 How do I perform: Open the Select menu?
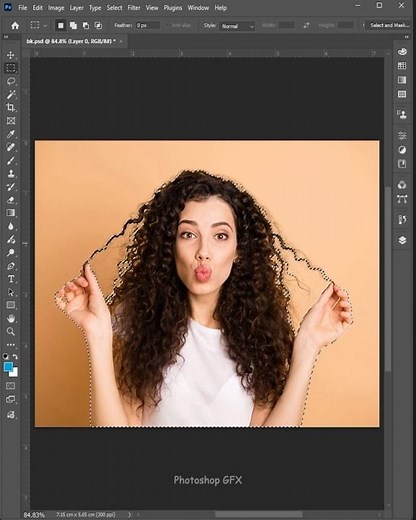point(114,8)
